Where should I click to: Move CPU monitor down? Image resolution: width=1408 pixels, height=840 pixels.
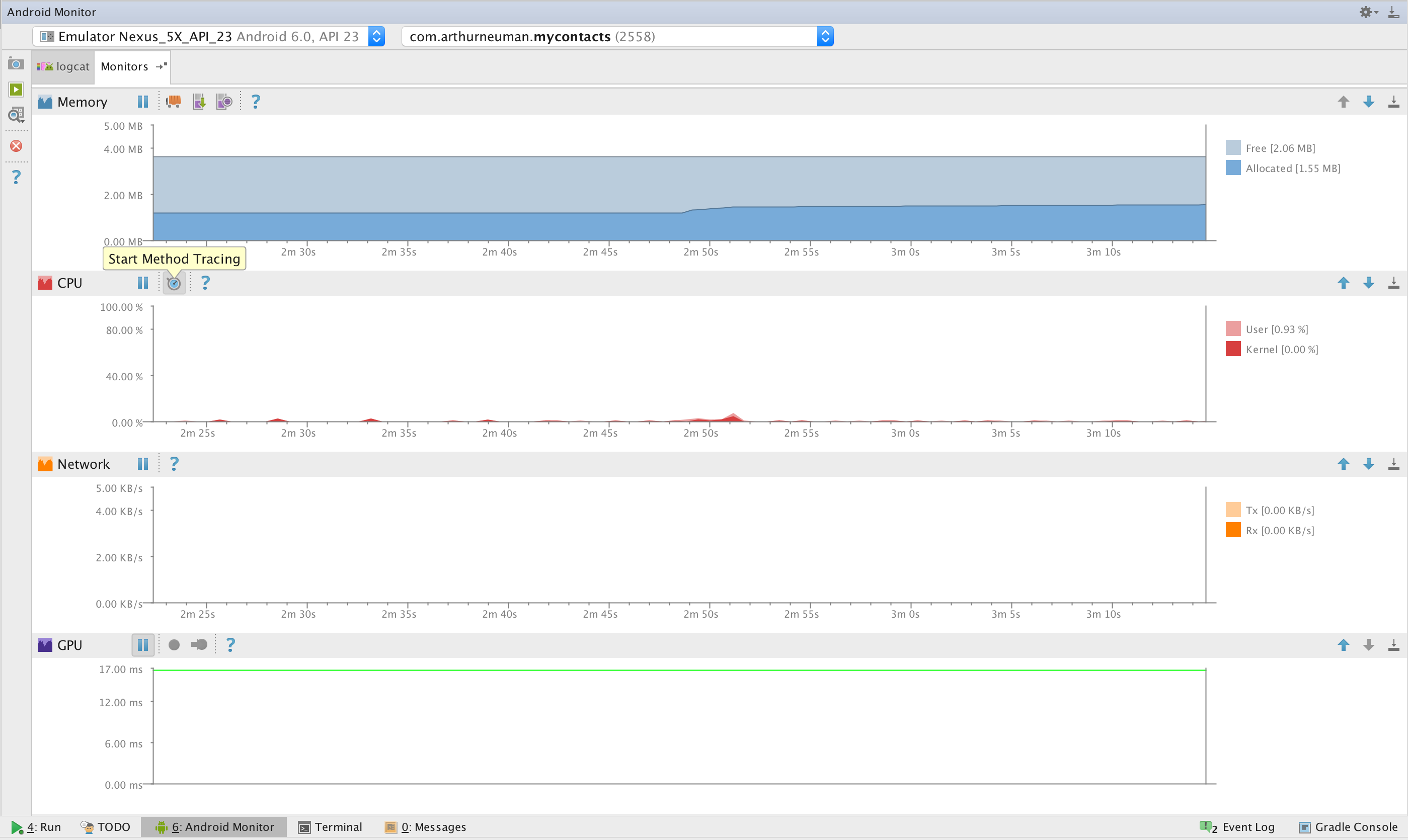(1369, 283)
